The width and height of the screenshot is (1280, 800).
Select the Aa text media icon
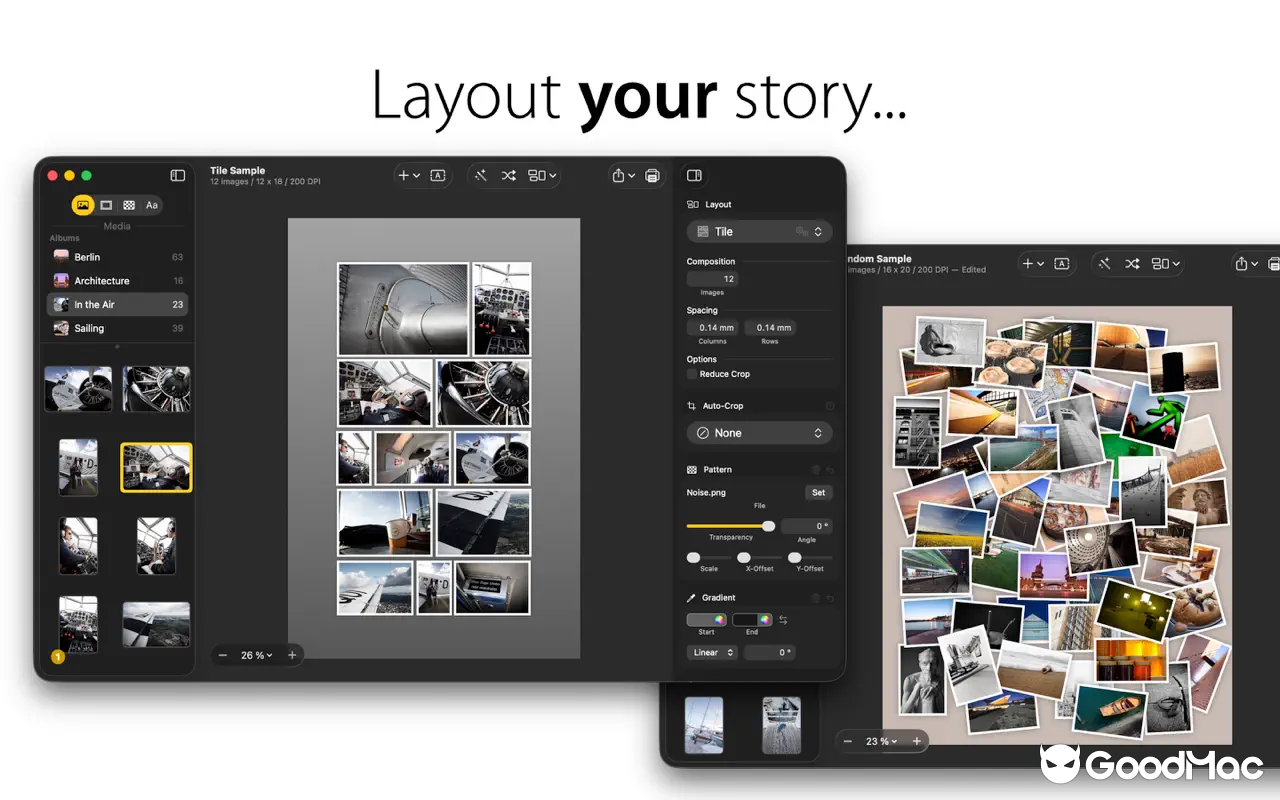coord(152,205)
